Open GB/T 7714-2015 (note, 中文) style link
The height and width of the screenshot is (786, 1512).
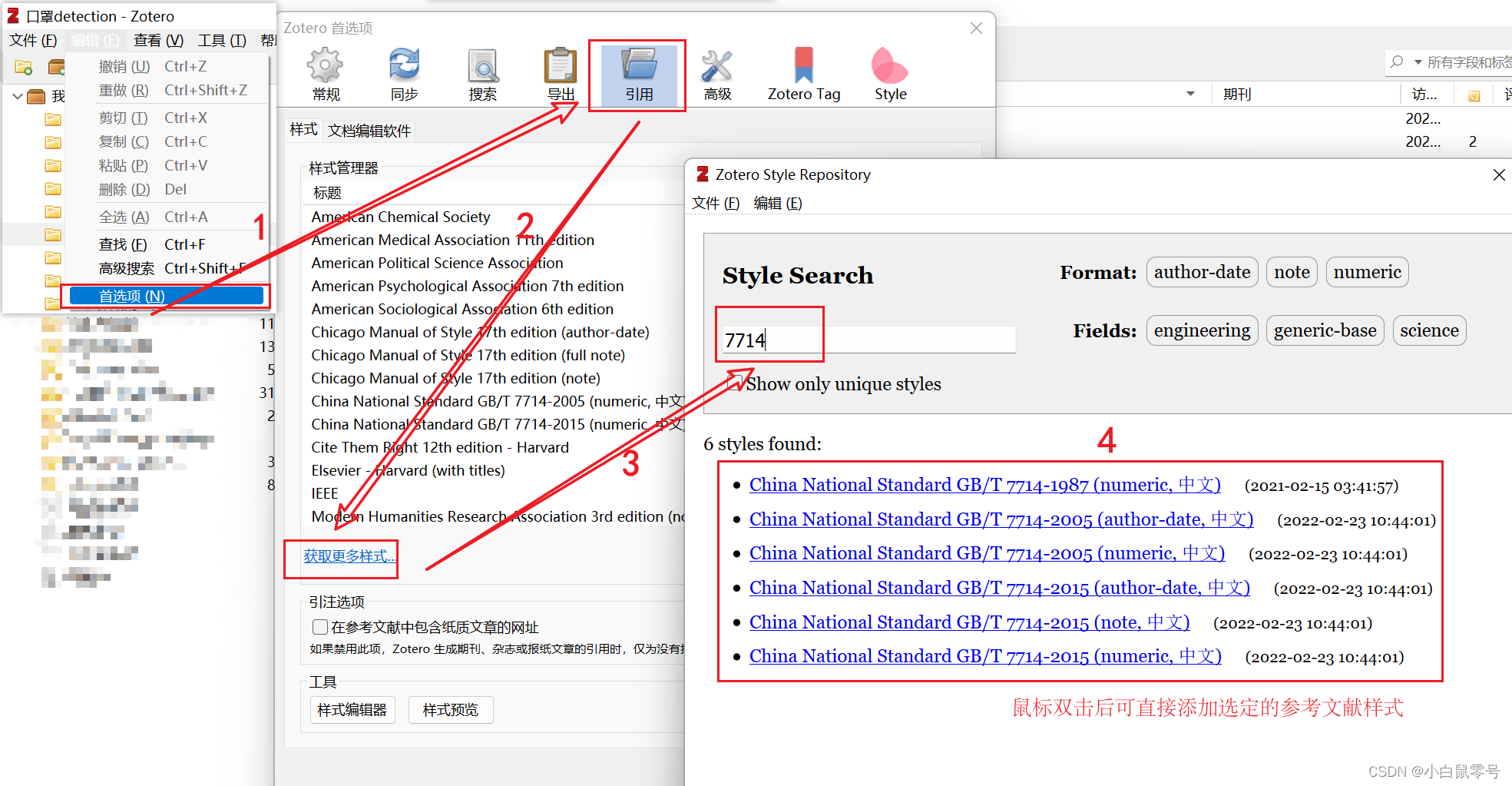coord(969,622)
